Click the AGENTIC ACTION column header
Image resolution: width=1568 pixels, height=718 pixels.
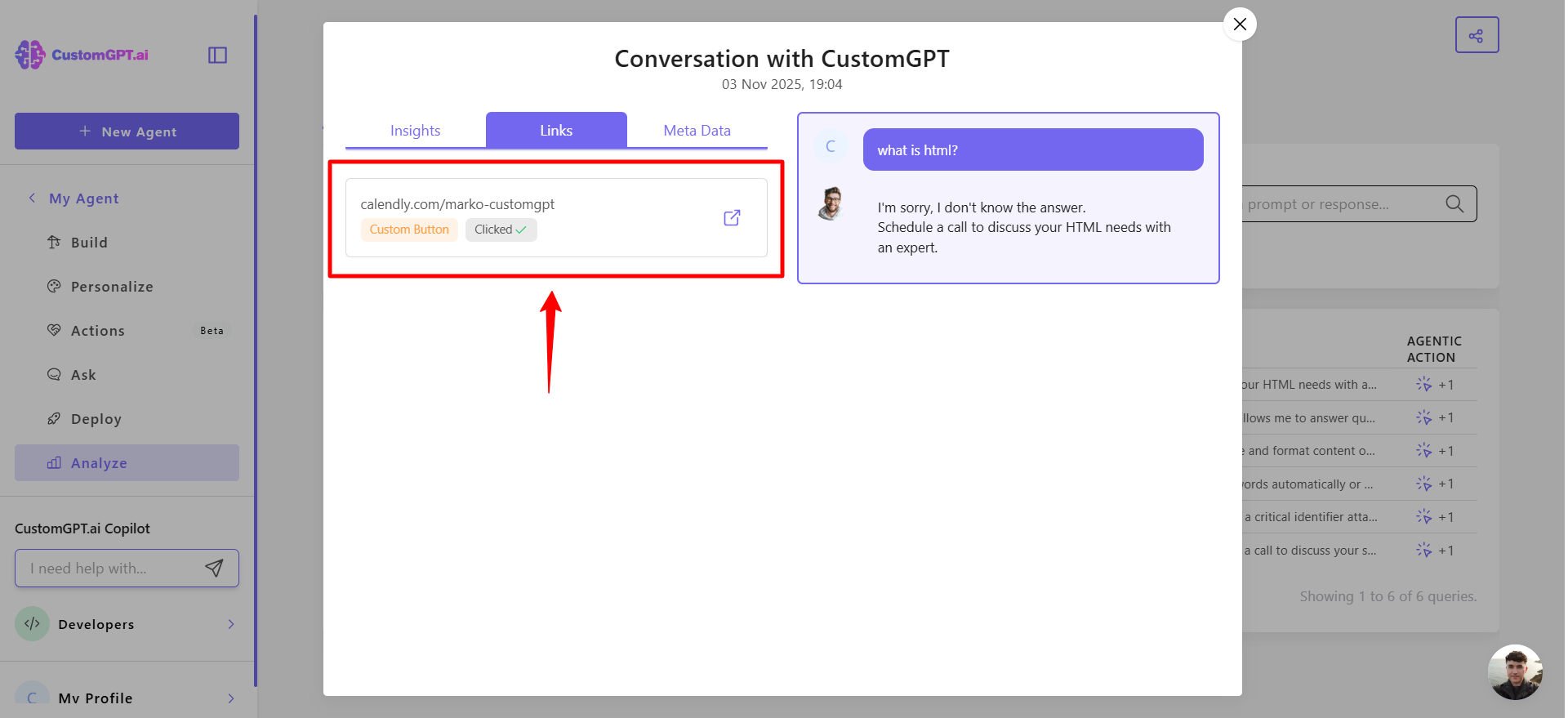pyautogui.click(x=1434, y=349)
